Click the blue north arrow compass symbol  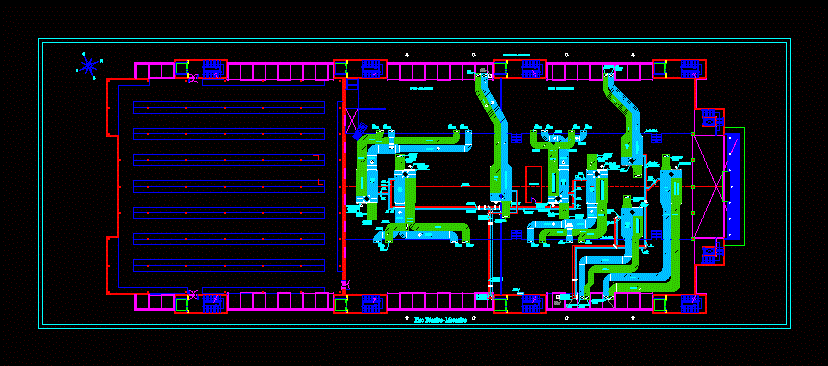click(x=89, y=65)
